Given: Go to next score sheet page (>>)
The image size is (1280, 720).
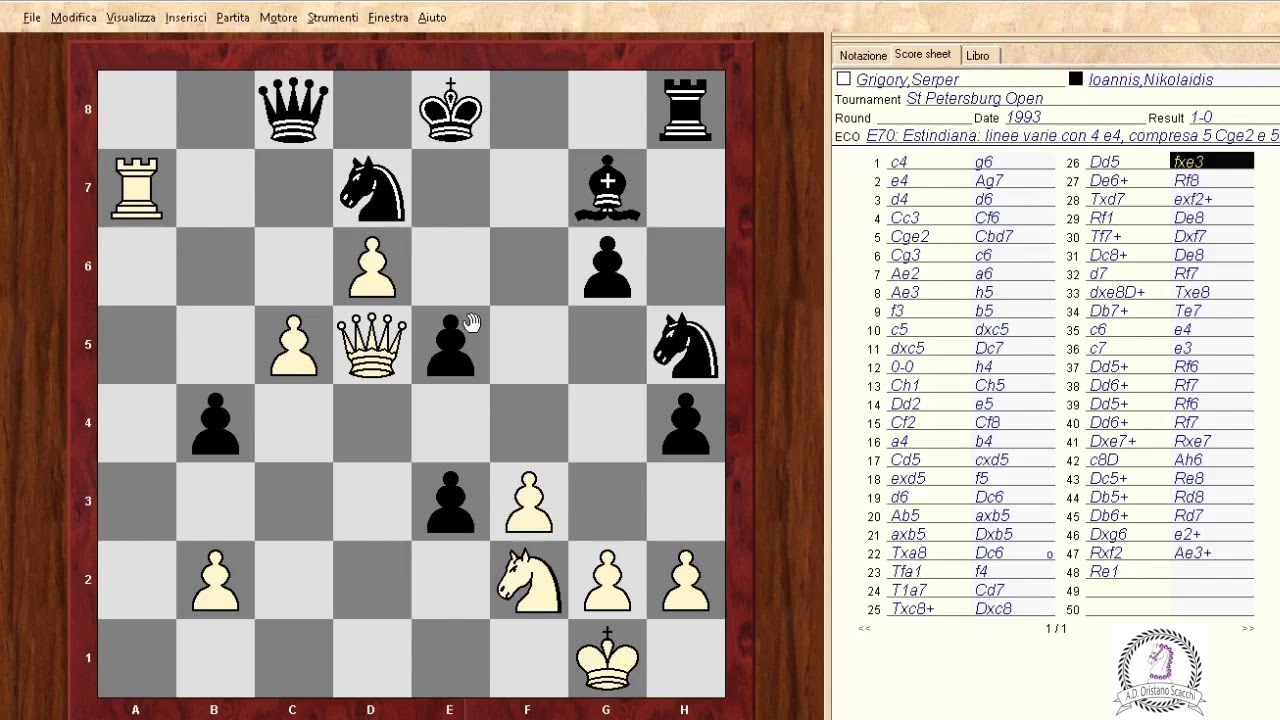Looking at the screenshot, I should (1247, 628).
